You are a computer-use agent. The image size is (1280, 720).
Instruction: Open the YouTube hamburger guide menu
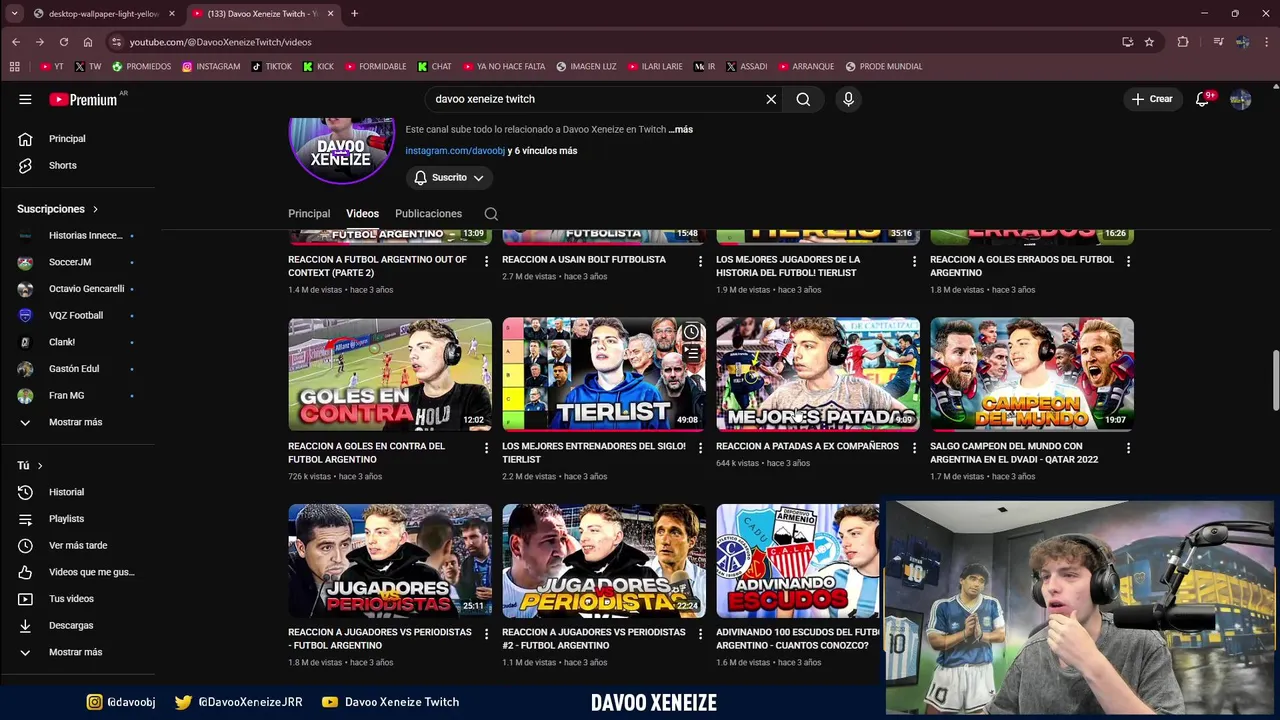(25, 99)
